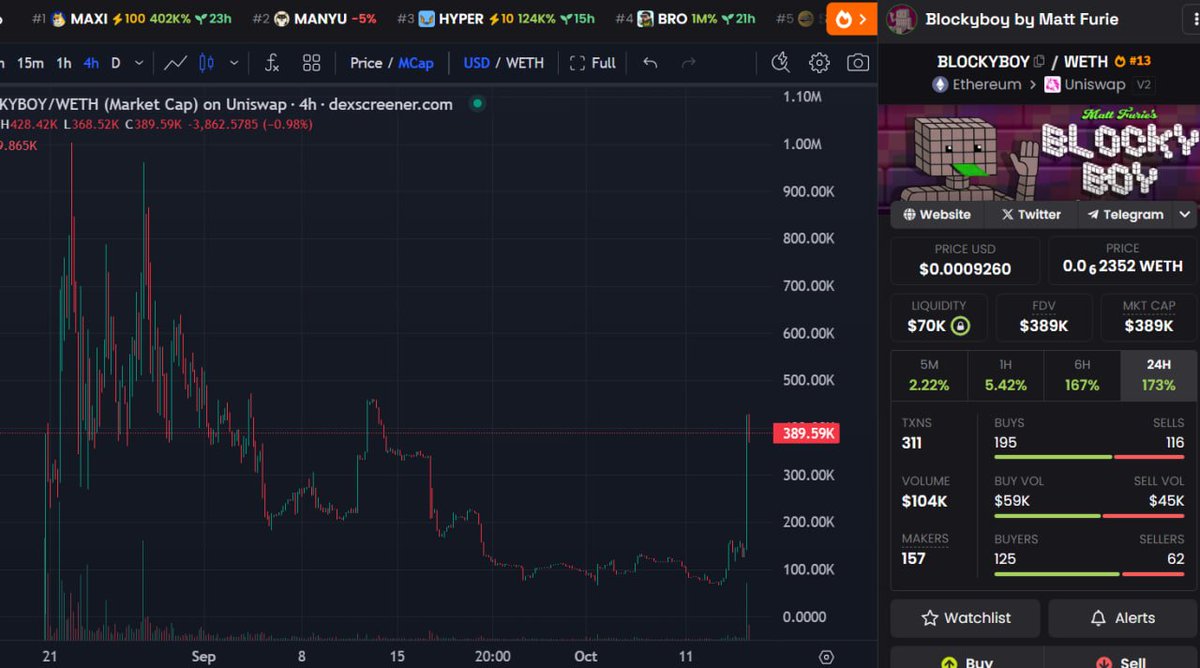Select the 1H stats tab
Screen dimensions: 1200x668
coord(1005,375)
